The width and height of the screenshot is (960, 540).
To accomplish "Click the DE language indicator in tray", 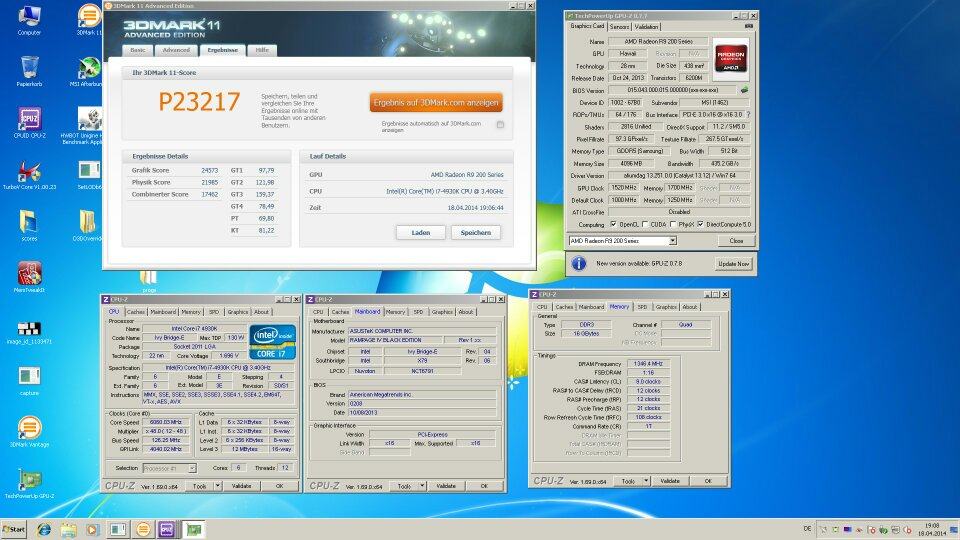I will [807, 528].
